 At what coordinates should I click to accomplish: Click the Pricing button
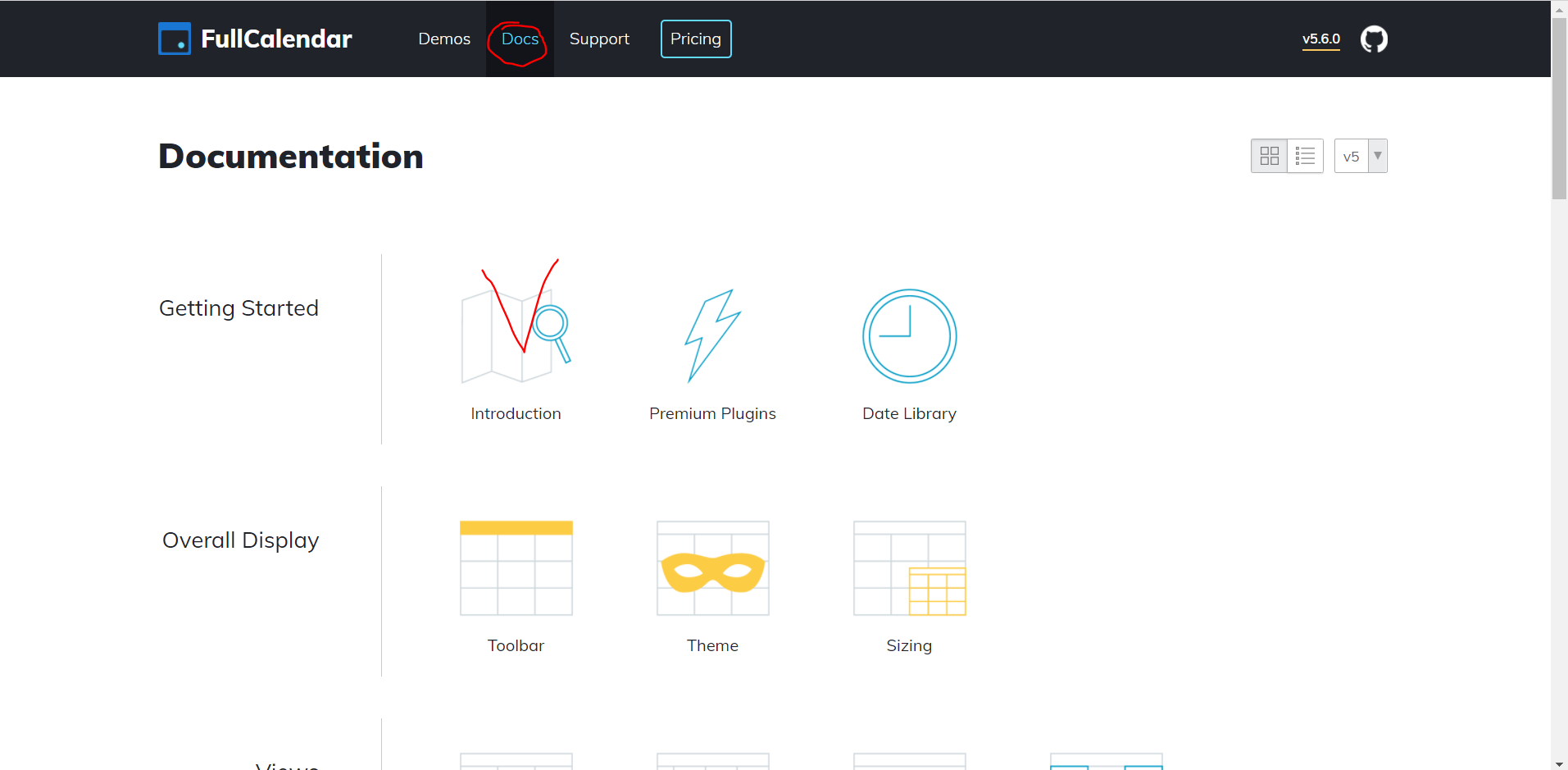click(x=696, y=39)
